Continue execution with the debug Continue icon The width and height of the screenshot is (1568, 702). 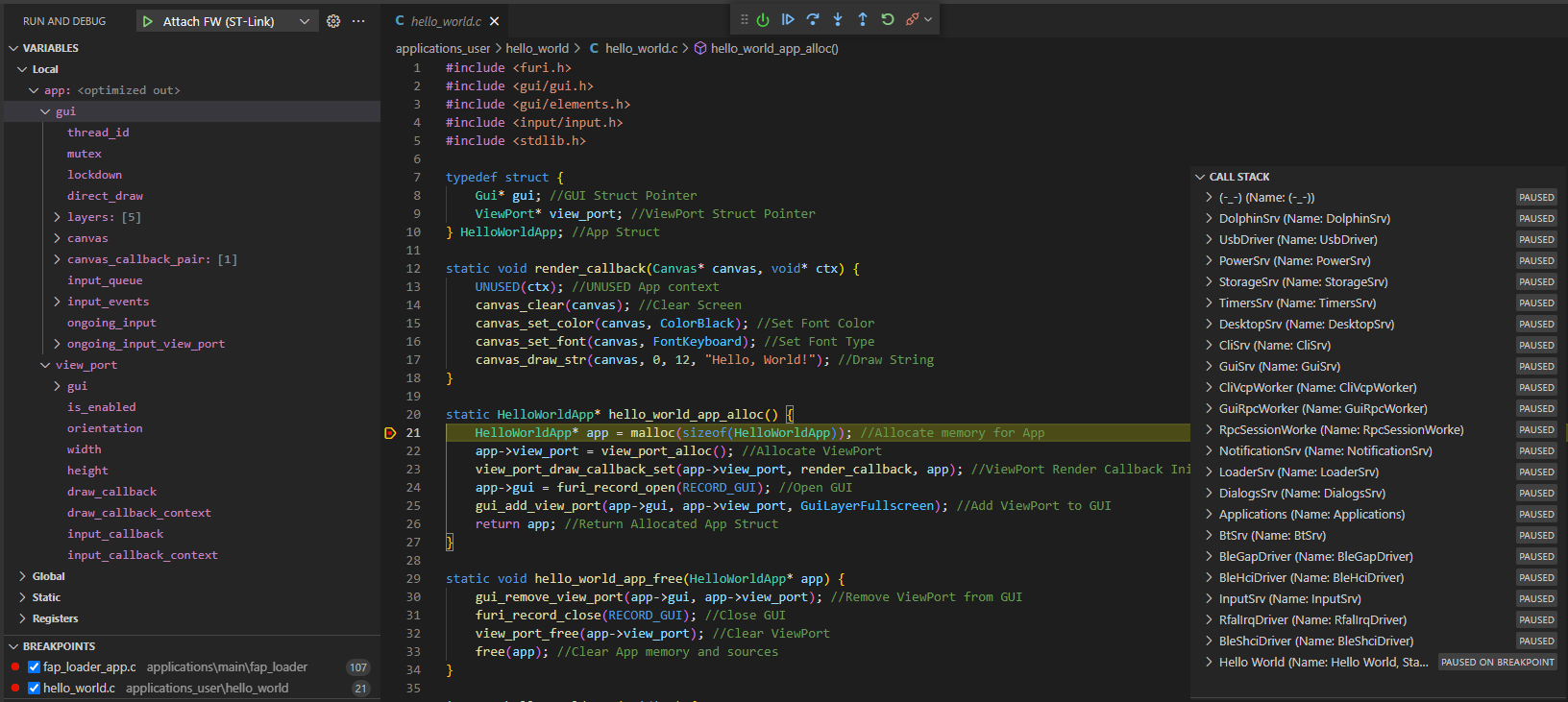click(x=788, y=19)
